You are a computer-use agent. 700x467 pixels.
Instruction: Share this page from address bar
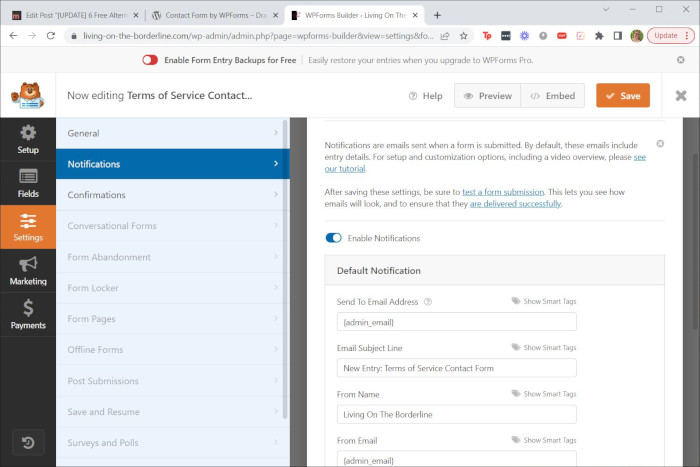click(x=445, y=36)
